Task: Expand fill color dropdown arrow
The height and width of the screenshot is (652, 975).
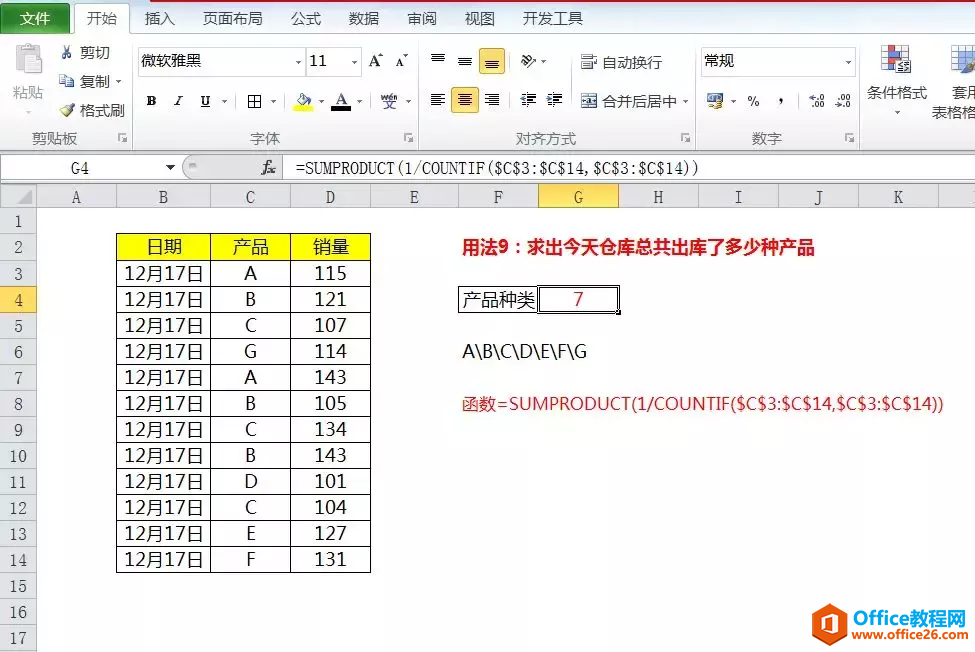Action: pyautogui.click(x=321, y=101)
